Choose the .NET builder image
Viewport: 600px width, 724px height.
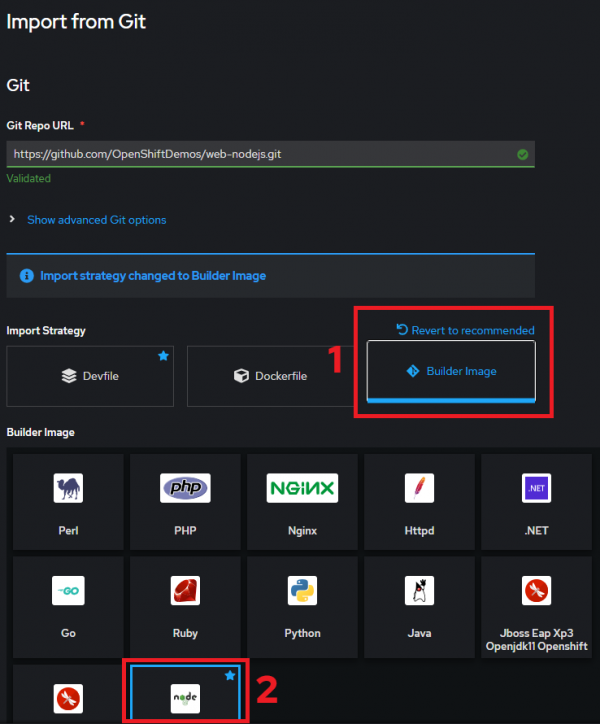click(537, 501)
